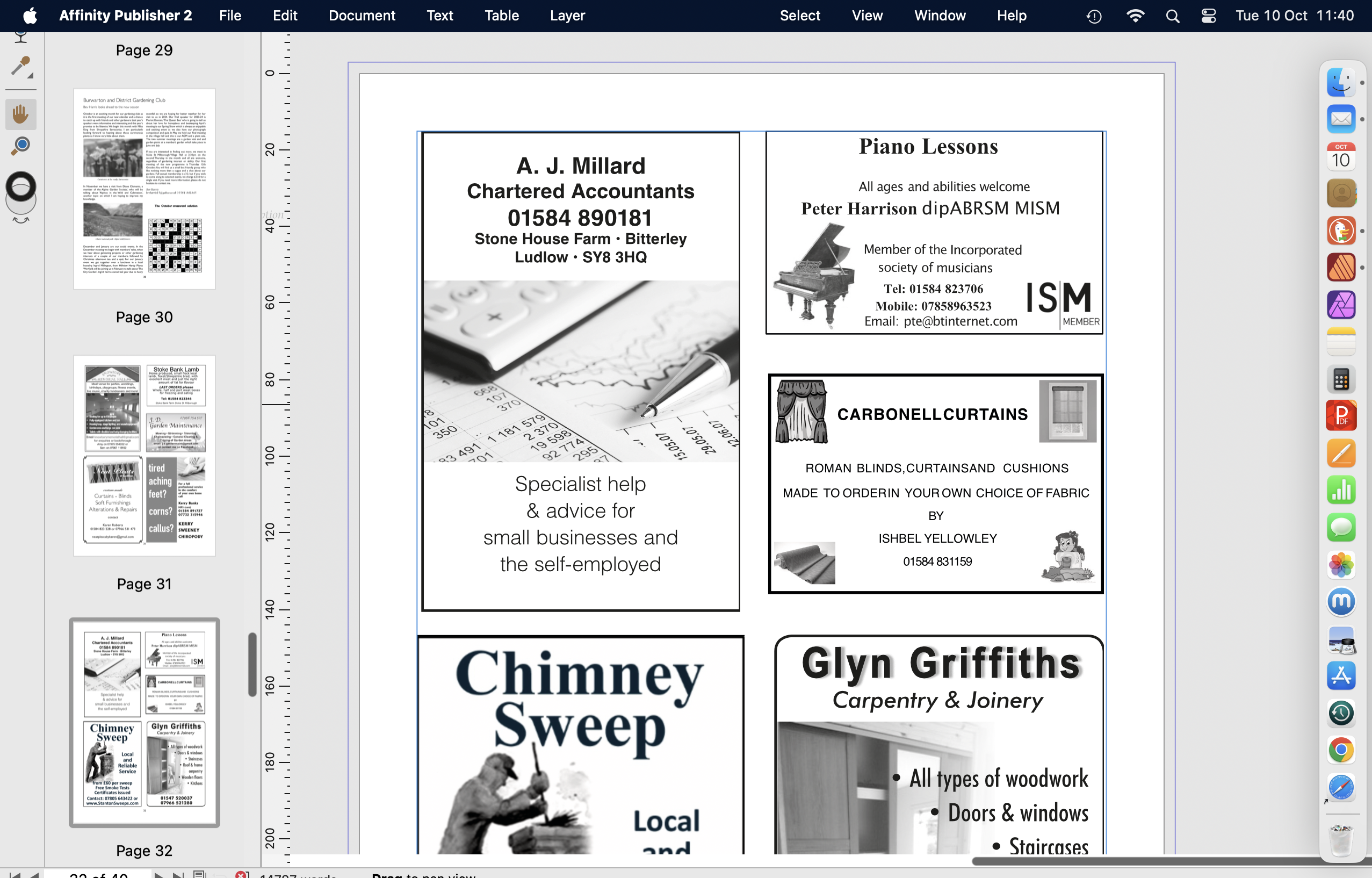Screen dimensions: 1372x878
Task: Open the Select menu
Action: [x=799, y=16]
